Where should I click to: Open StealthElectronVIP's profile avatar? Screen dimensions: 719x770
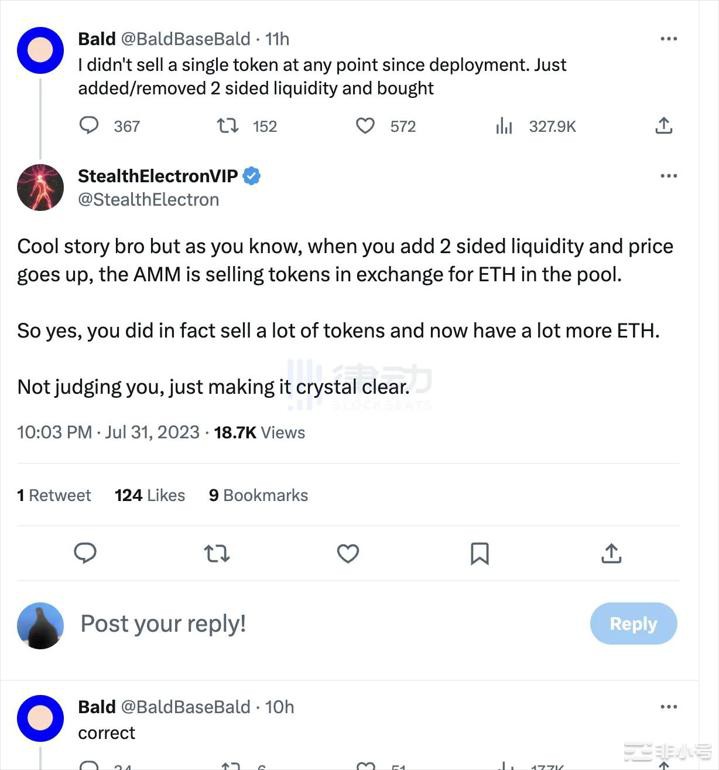point(41,187)
